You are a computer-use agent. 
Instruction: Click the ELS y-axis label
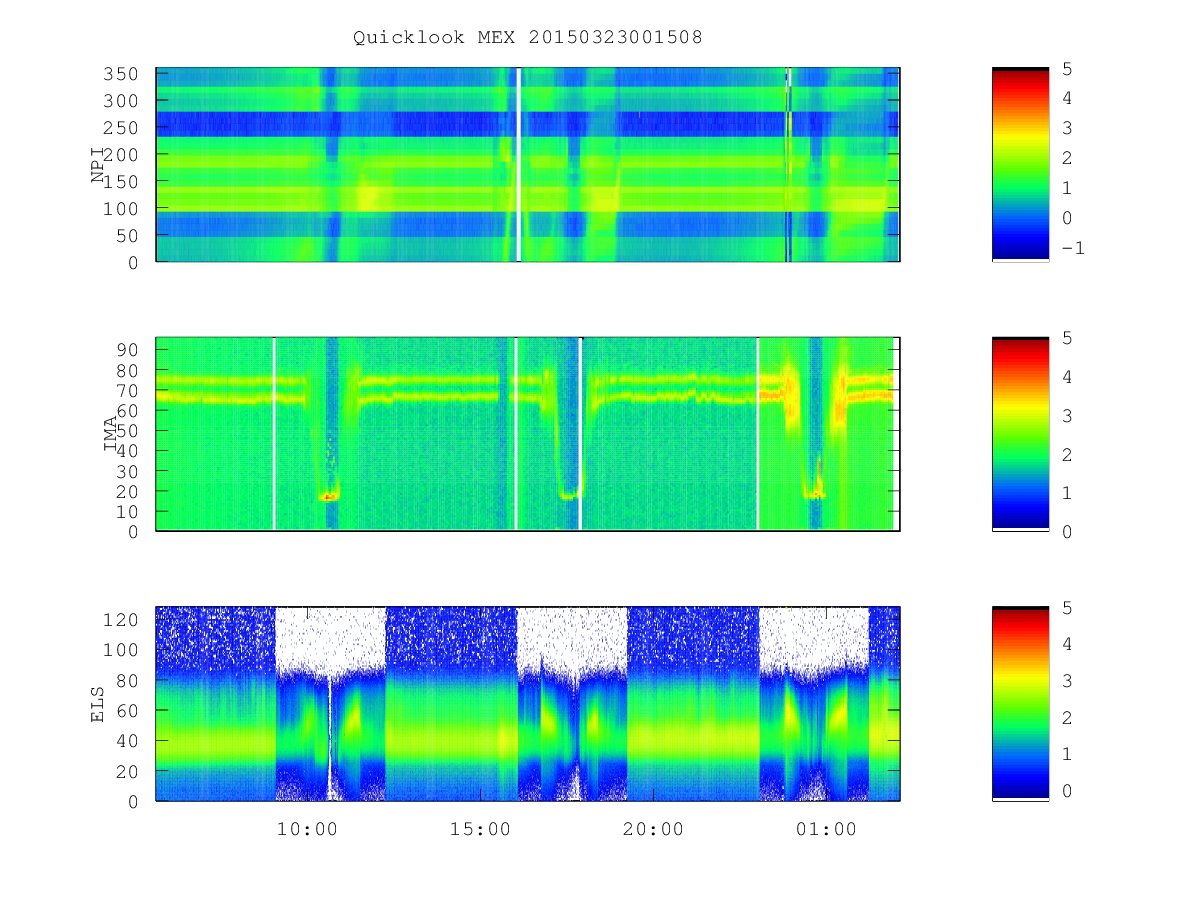point(98,704)
